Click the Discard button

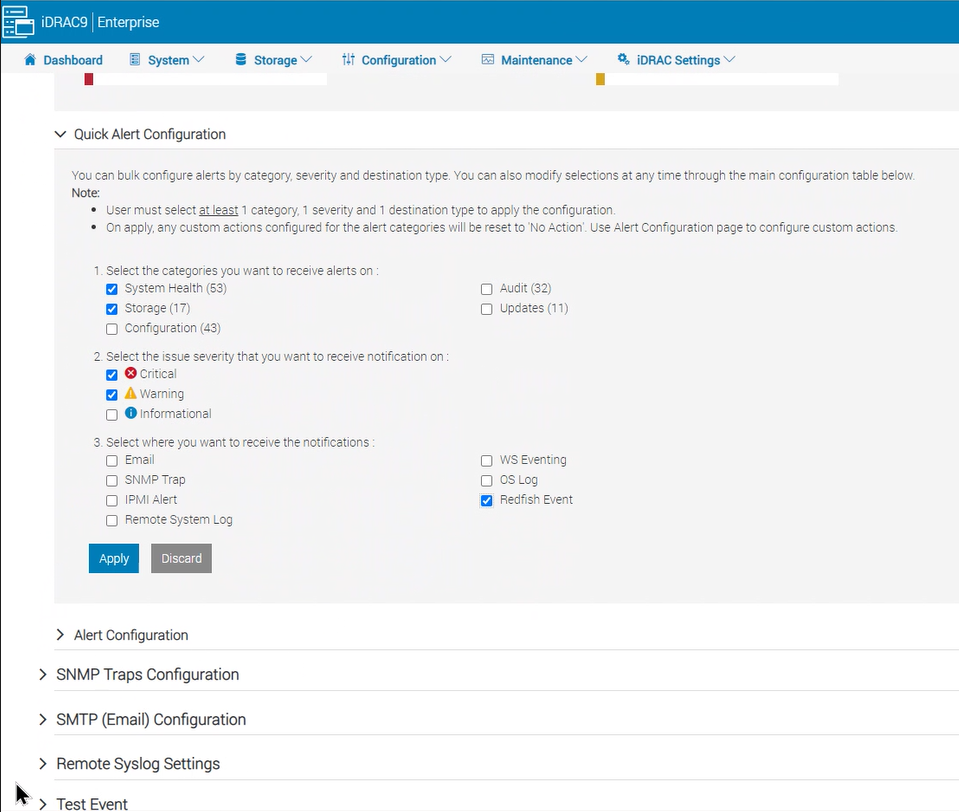point(181,558)
